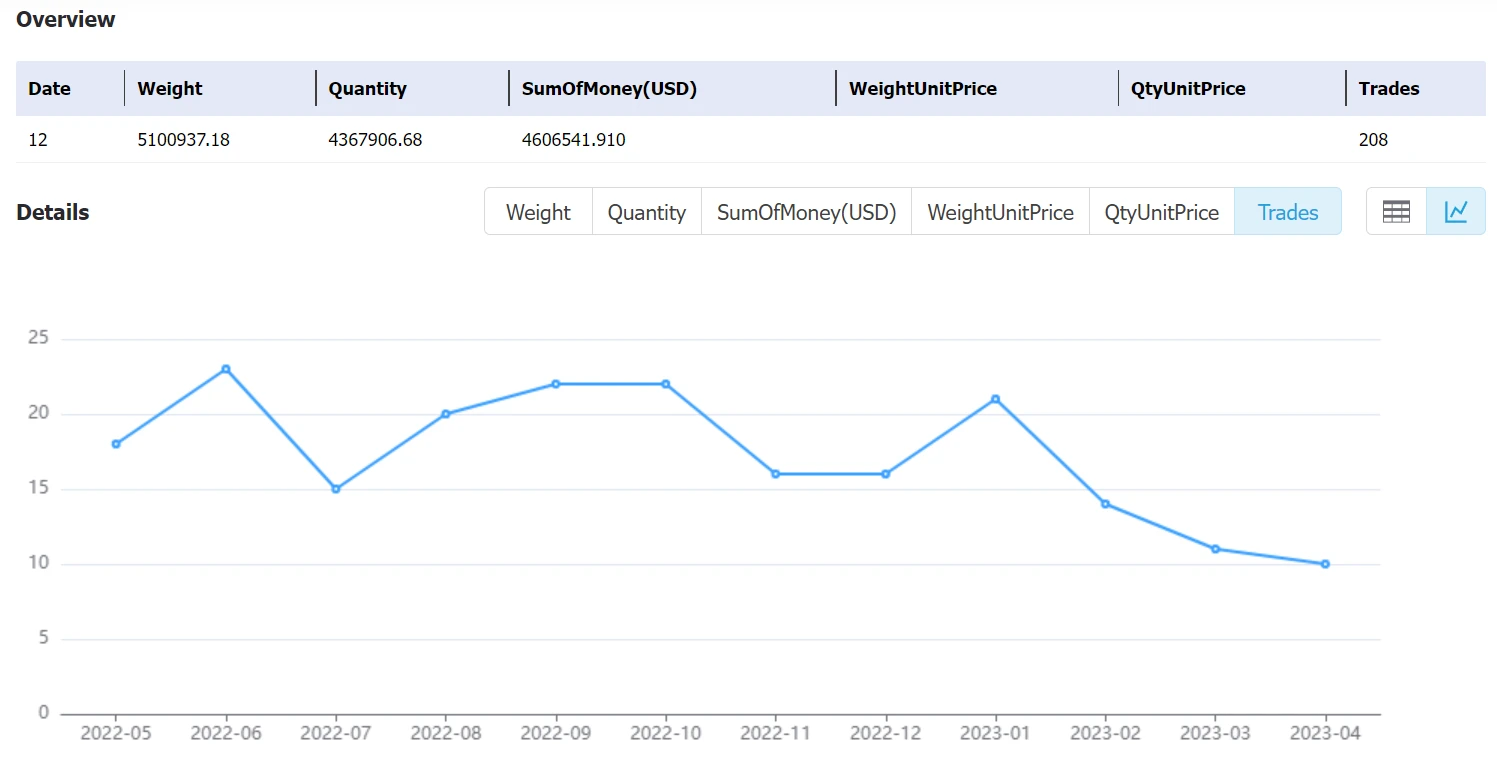
Task: Click the 2022-10 x-axis label
Action: (x=666, y=733)
